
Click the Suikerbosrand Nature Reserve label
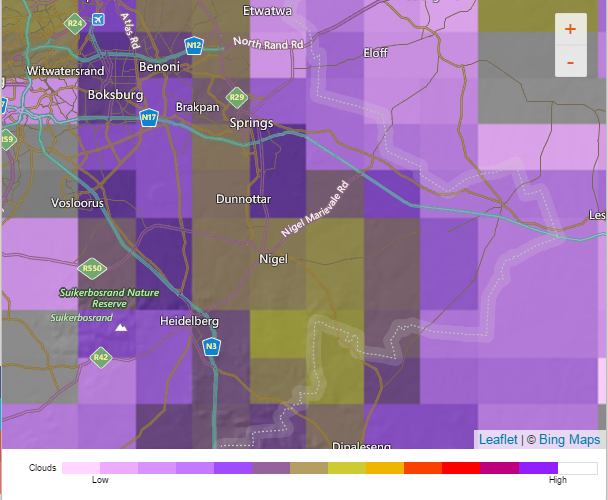(110, 297)
